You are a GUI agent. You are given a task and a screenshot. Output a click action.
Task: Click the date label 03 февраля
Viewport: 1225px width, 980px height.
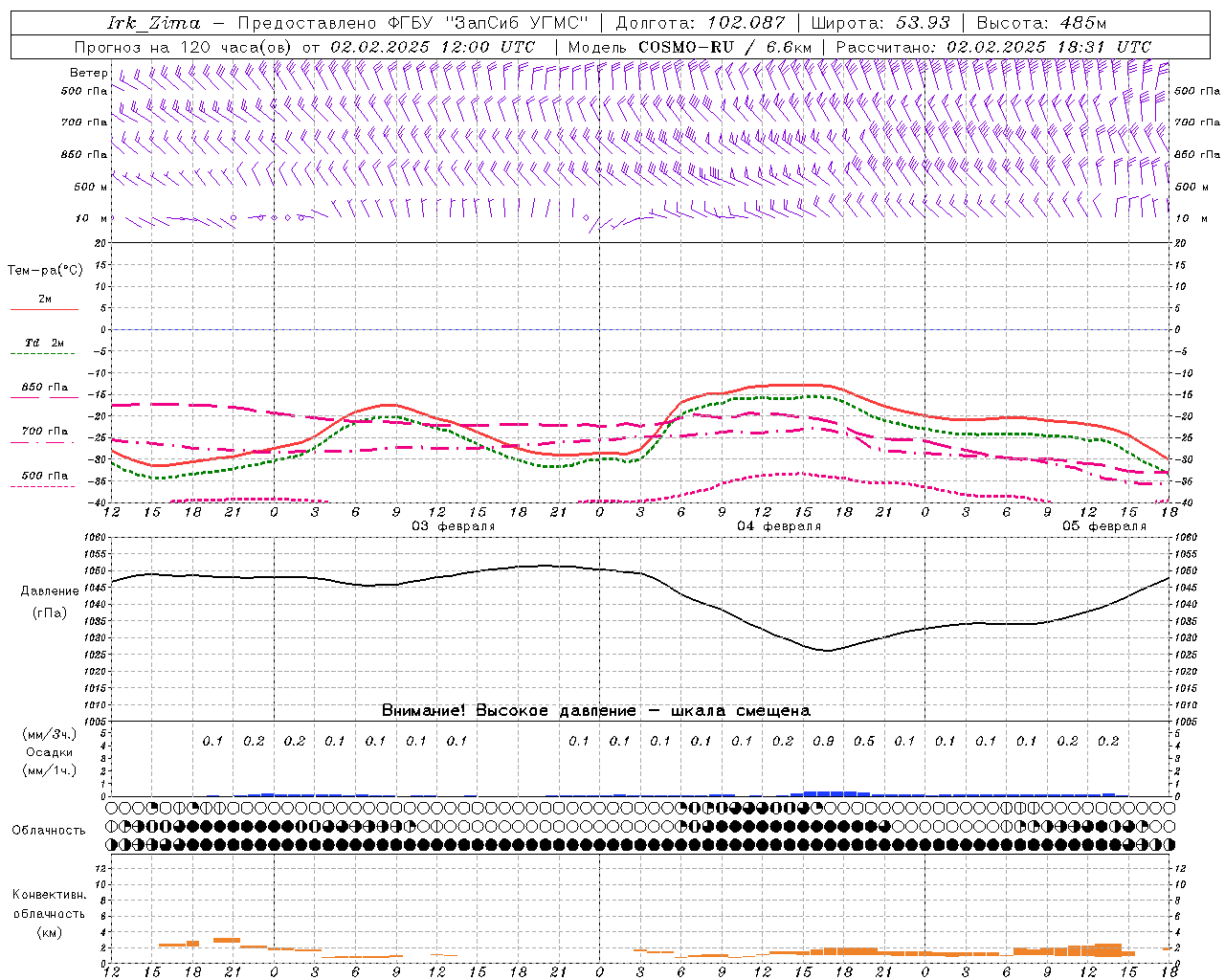pos(454,526)
